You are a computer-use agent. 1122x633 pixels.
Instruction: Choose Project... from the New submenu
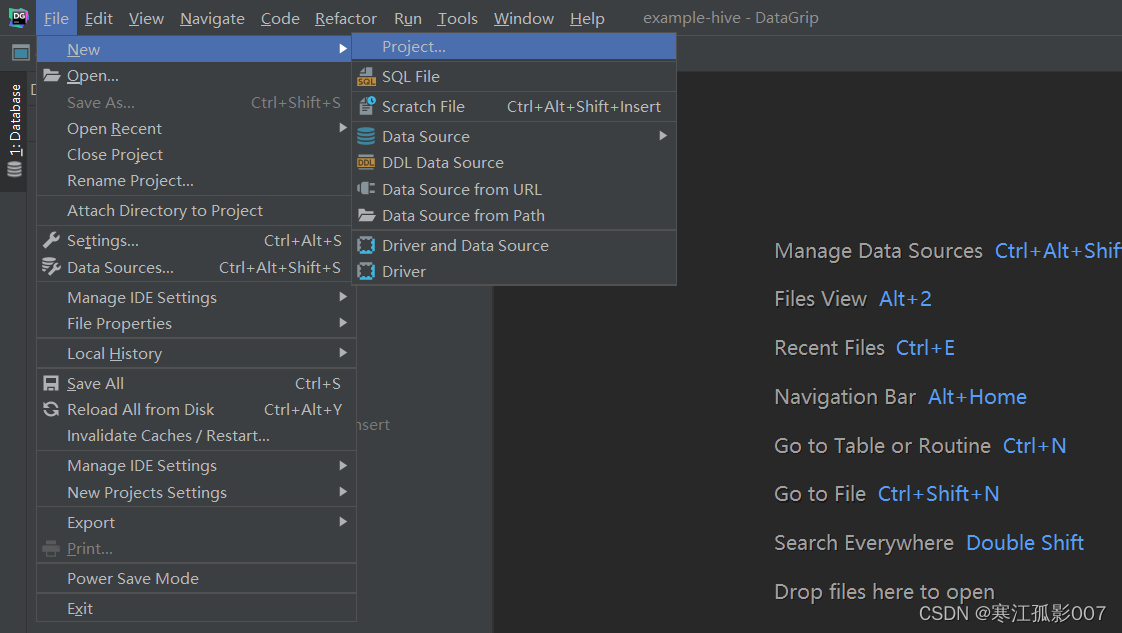point(514,46)
